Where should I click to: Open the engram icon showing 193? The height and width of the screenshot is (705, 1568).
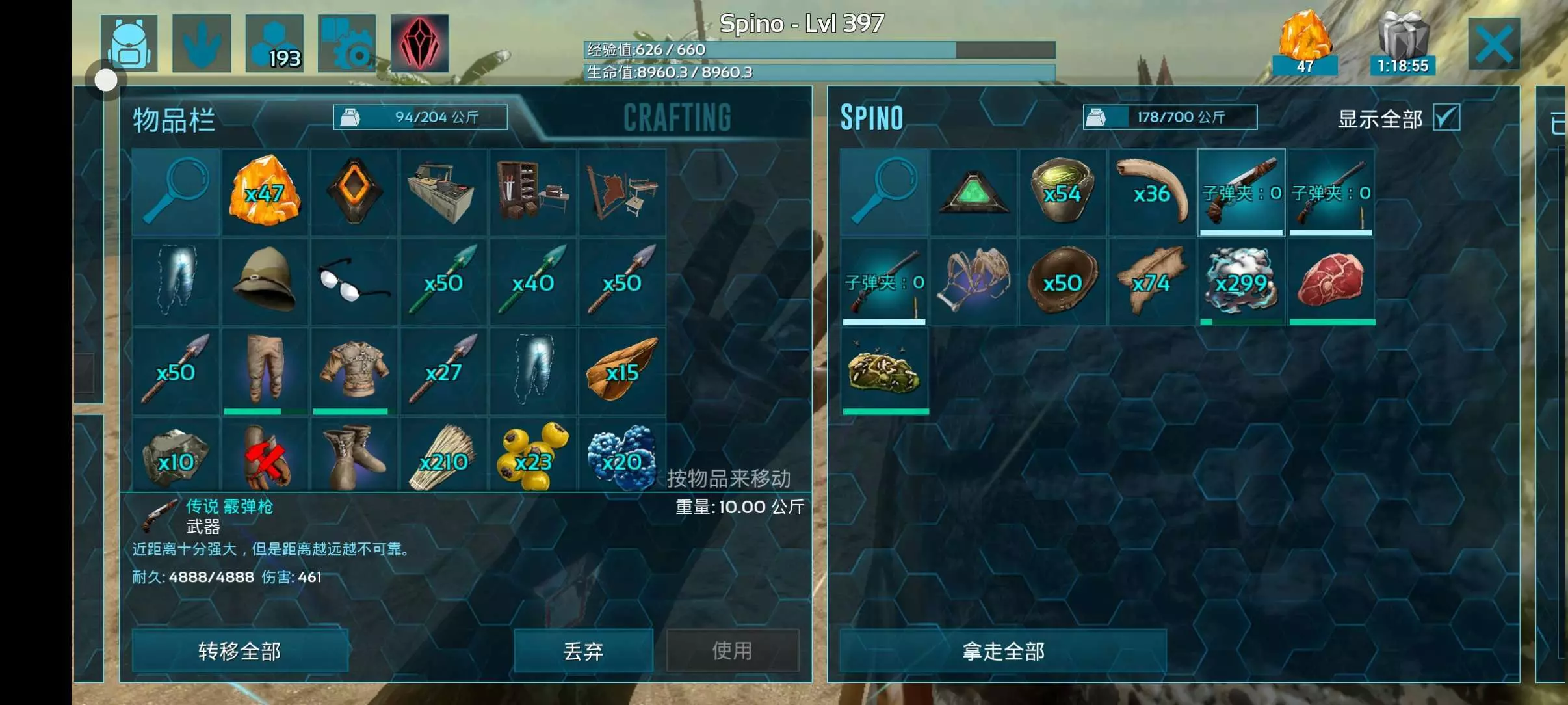point(274,43)
